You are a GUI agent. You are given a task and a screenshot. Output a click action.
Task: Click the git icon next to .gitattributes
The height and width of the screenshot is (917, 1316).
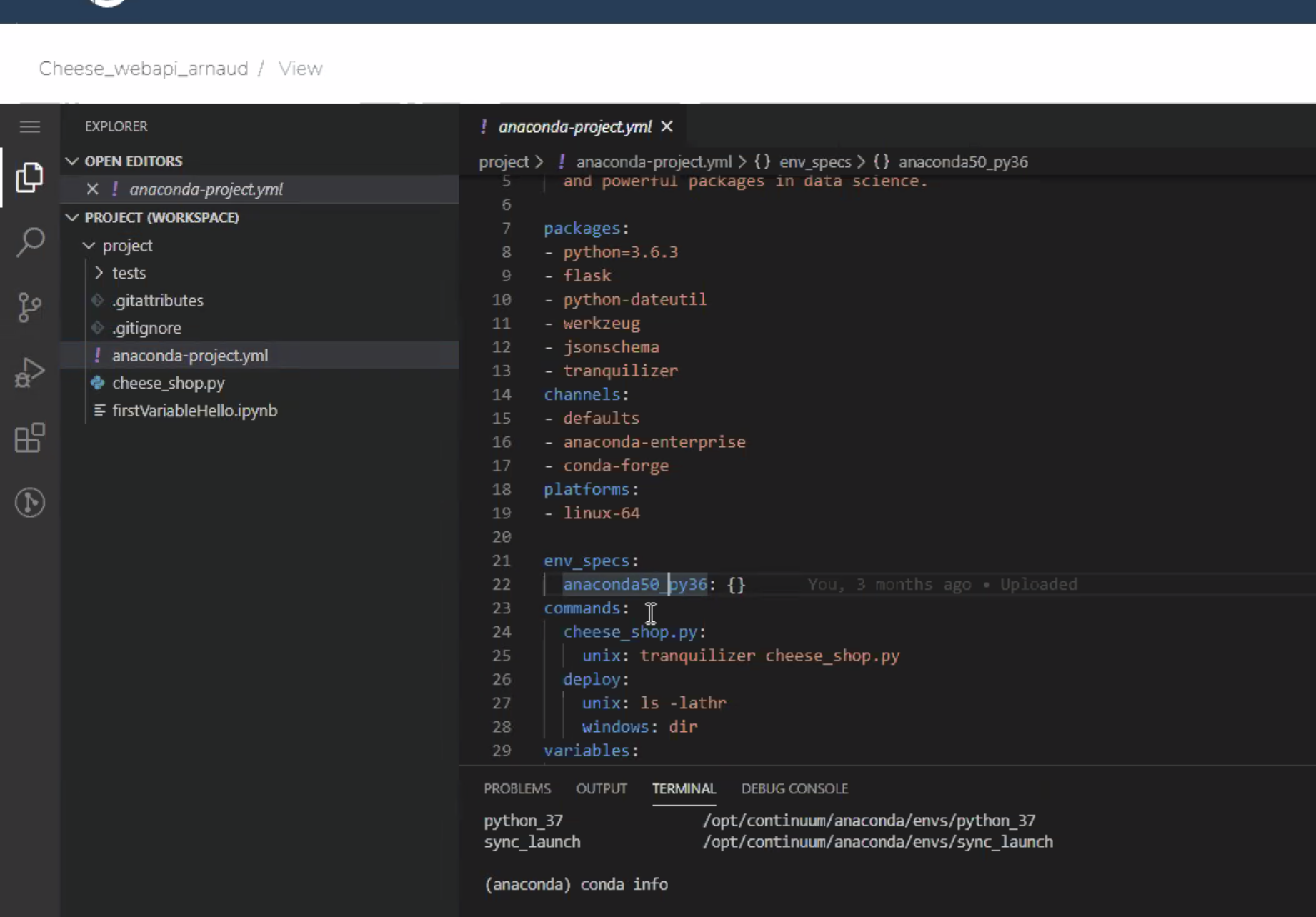coord(98,301)
